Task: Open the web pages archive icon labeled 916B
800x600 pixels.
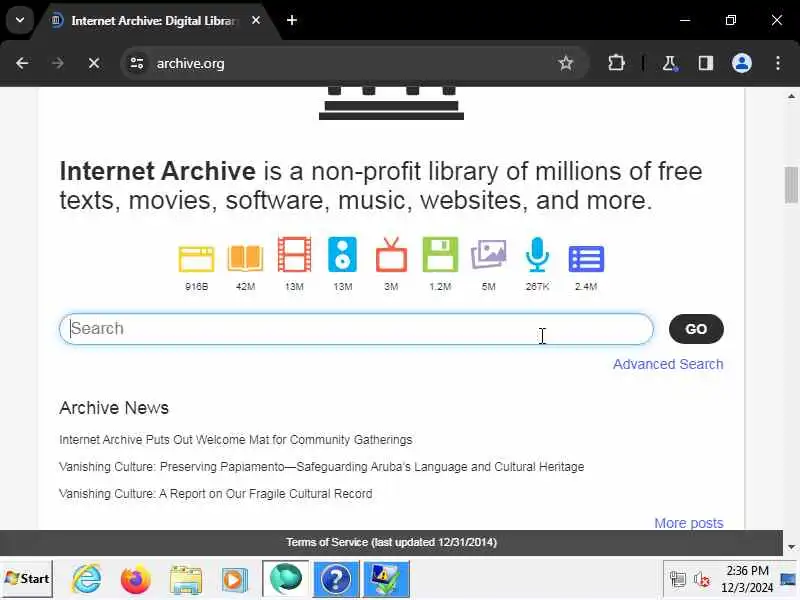Action: tap(196, 259)
